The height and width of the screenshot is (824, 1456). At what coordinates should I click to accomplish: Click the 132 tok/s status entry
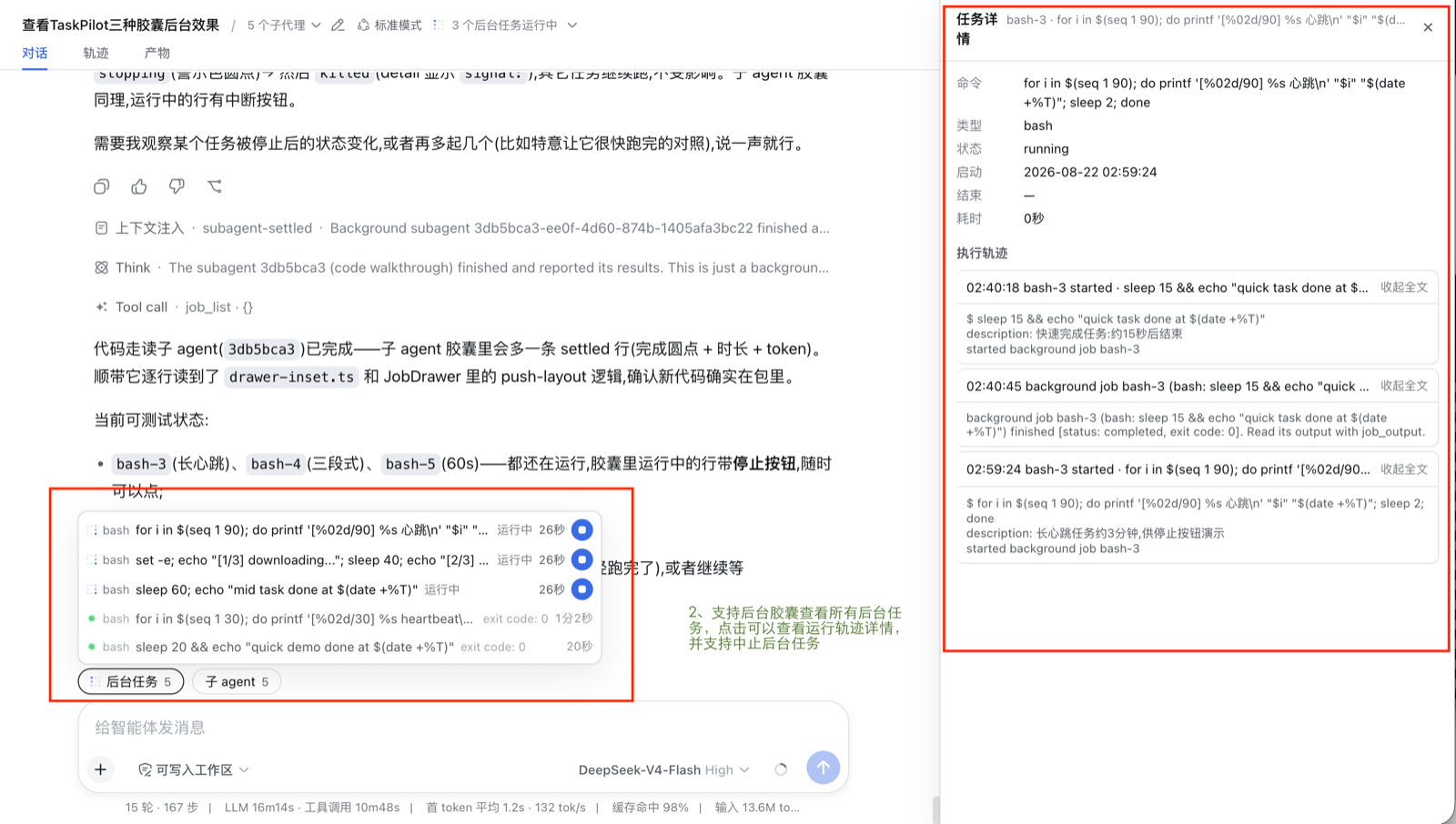561,808
